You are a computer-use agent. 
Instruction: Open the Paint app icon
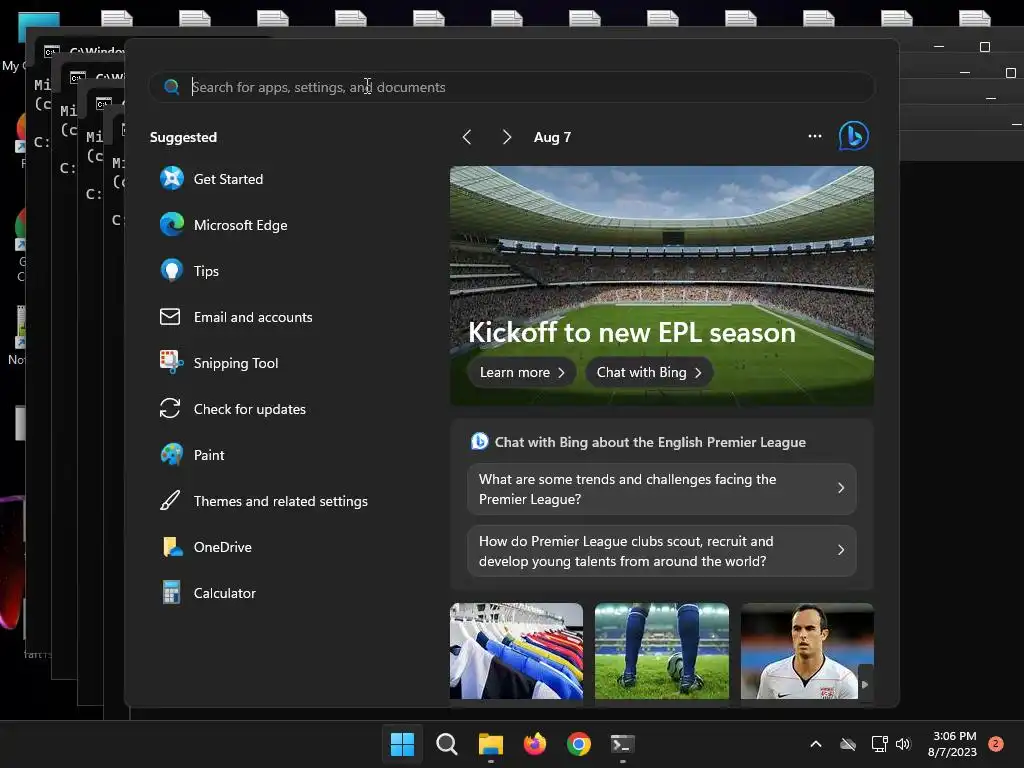click(x=172, y=455)
